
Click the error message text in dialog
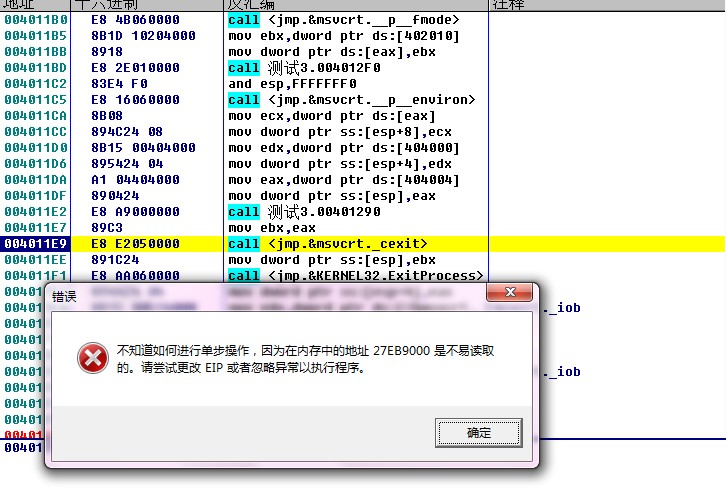(x=305, y=358)
